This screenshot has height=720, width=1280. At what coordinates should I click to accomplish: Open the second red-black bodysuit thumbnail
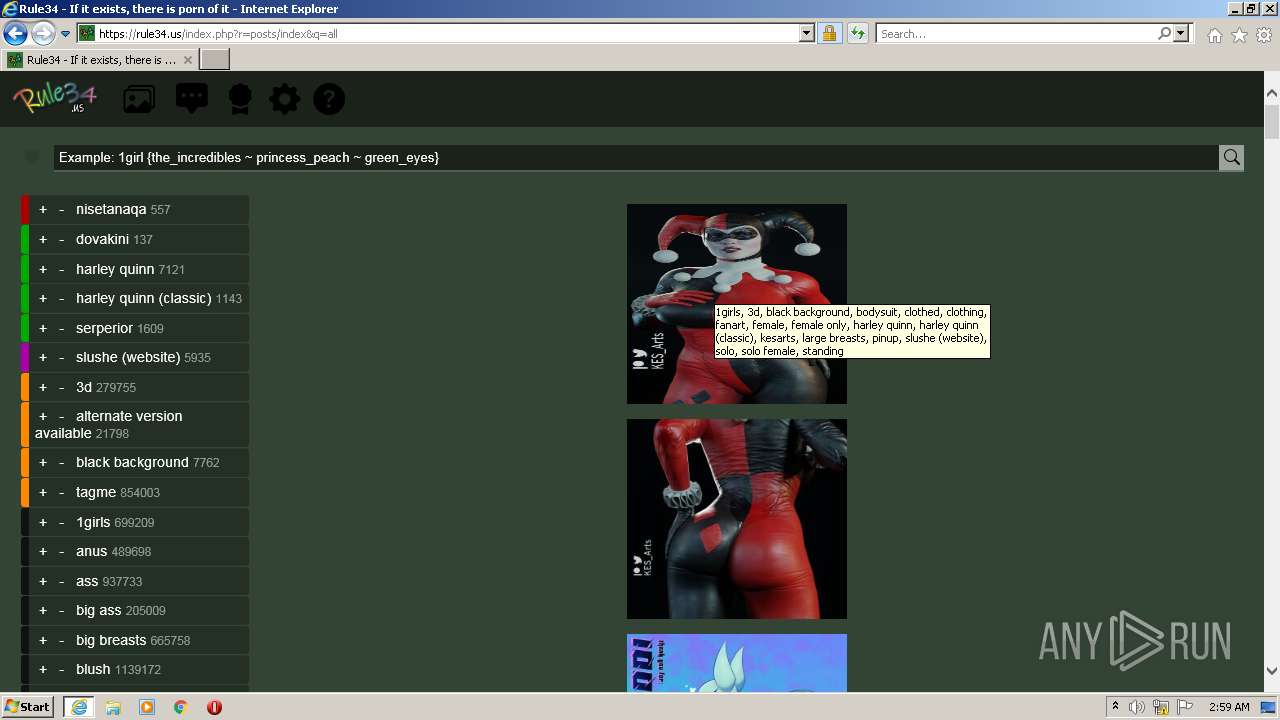click(x=737, y=519)
